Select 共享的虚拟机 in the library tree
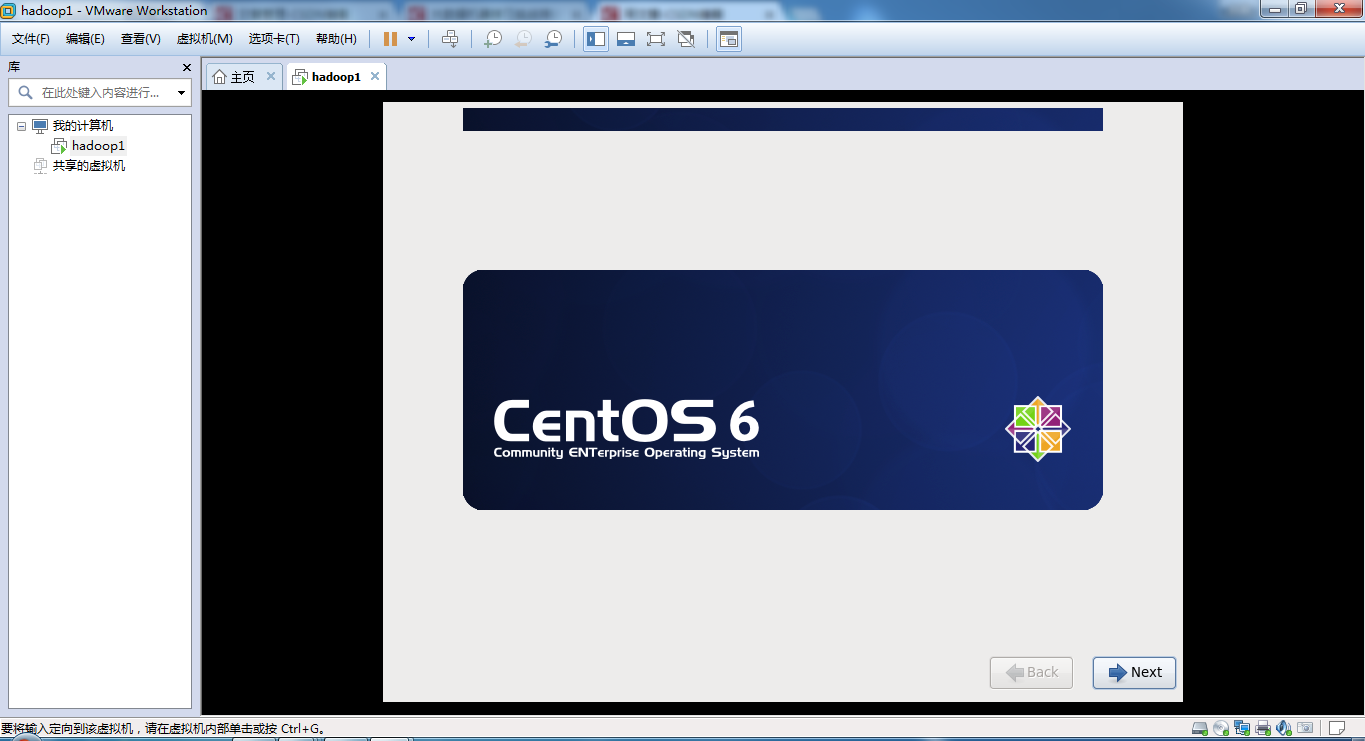Screen dimensions: 1365x741 (89, 166)
